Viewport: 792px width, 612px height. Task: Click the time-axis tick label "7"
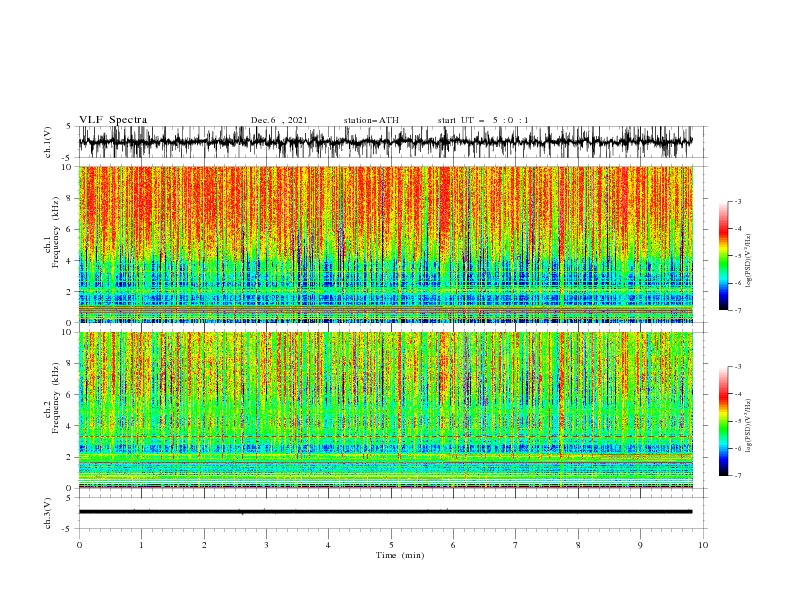coord(516,545)
